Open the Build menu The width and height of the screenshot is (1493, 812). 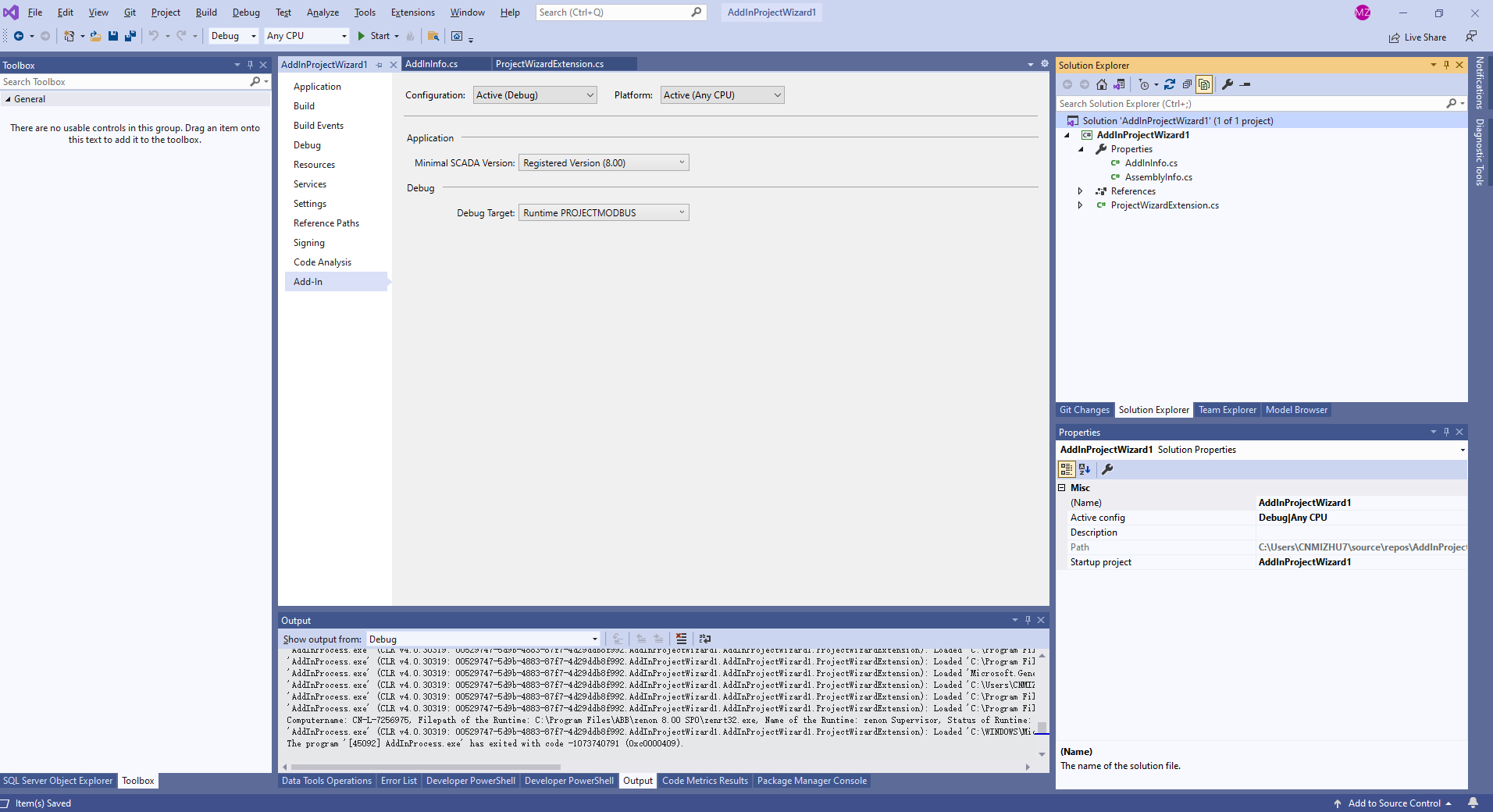tap(206, 12)
